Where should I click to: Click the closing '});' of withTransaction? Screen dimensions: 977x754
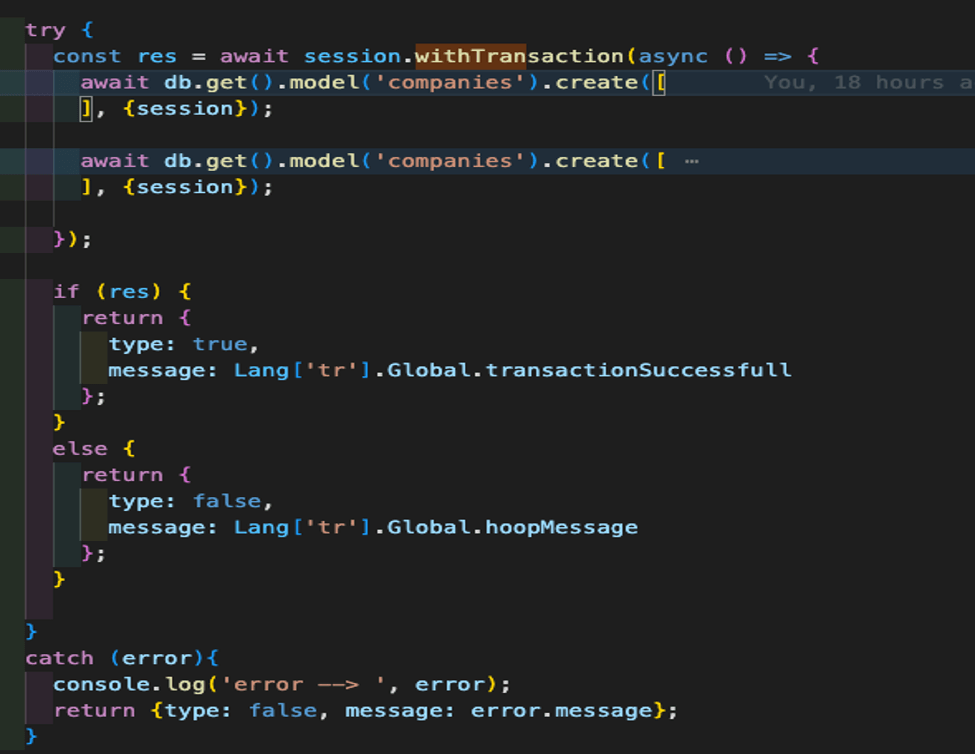pyautogui.click(x=72, y=239)
